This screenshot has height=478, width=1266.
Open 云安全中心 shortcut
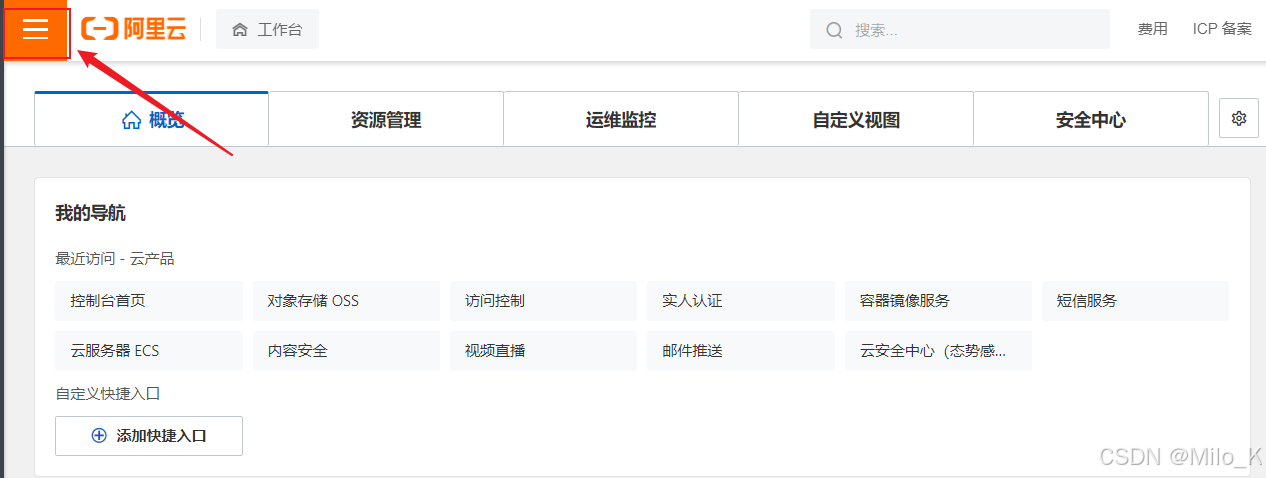938,351
